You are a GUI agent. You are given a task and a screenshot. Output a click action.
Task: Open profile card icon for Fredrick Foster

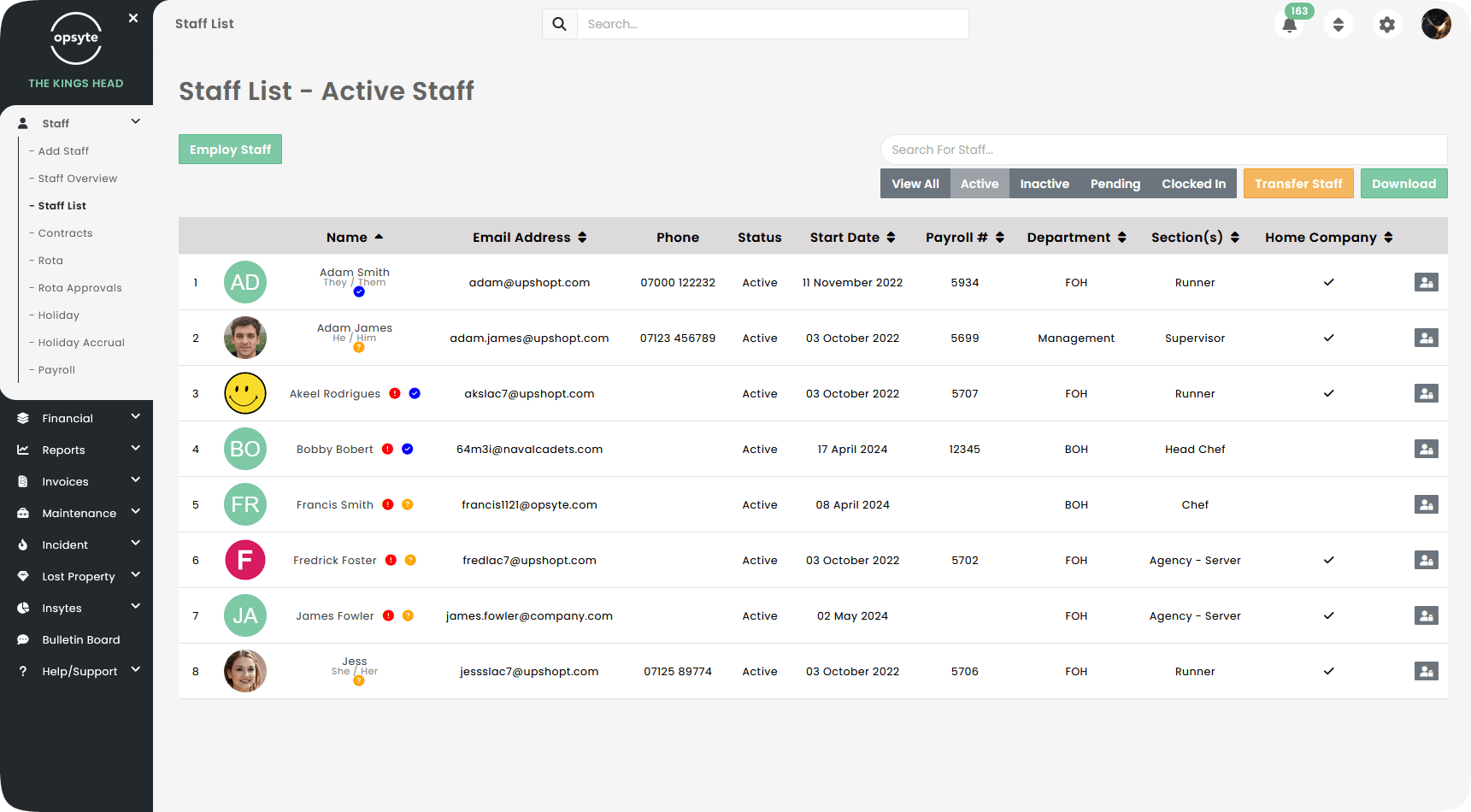point(1426,560)
